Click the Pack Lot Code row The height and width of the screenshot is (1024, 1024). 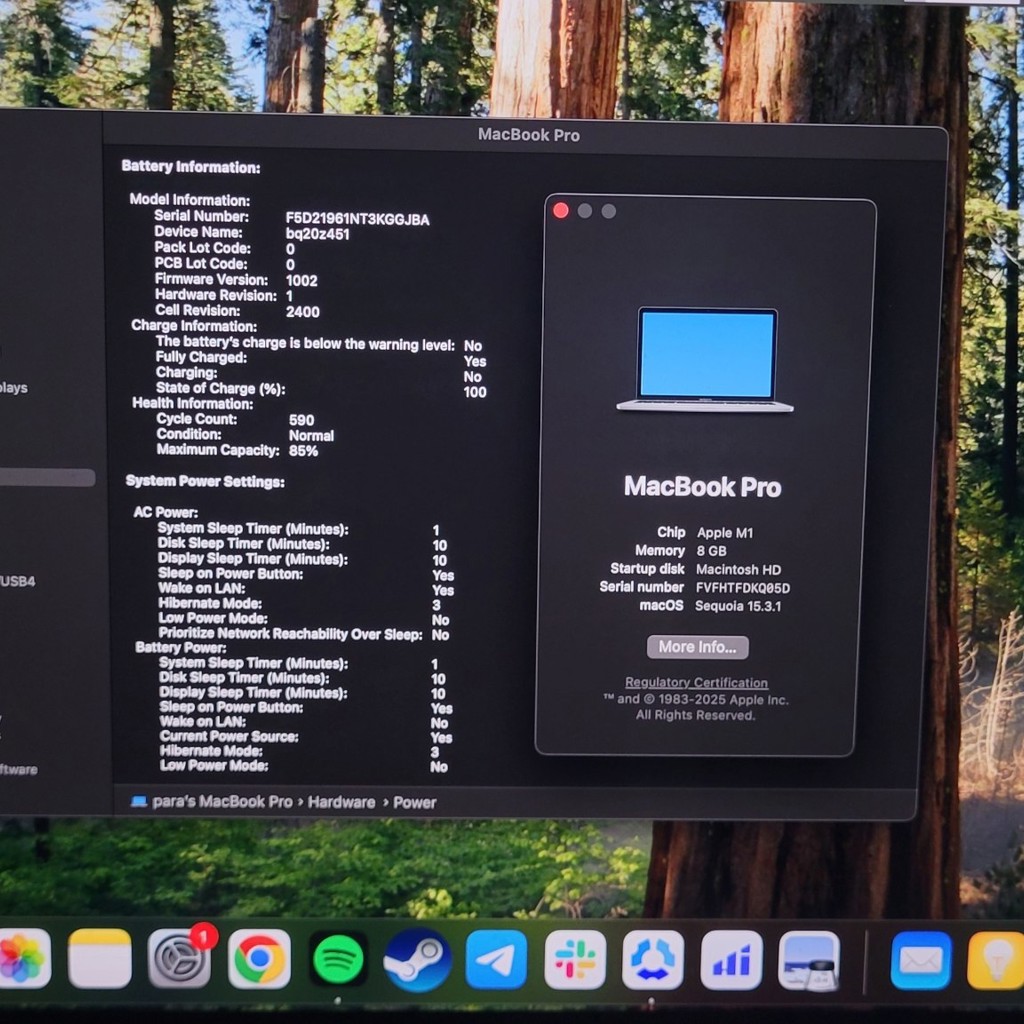[225, 248]
